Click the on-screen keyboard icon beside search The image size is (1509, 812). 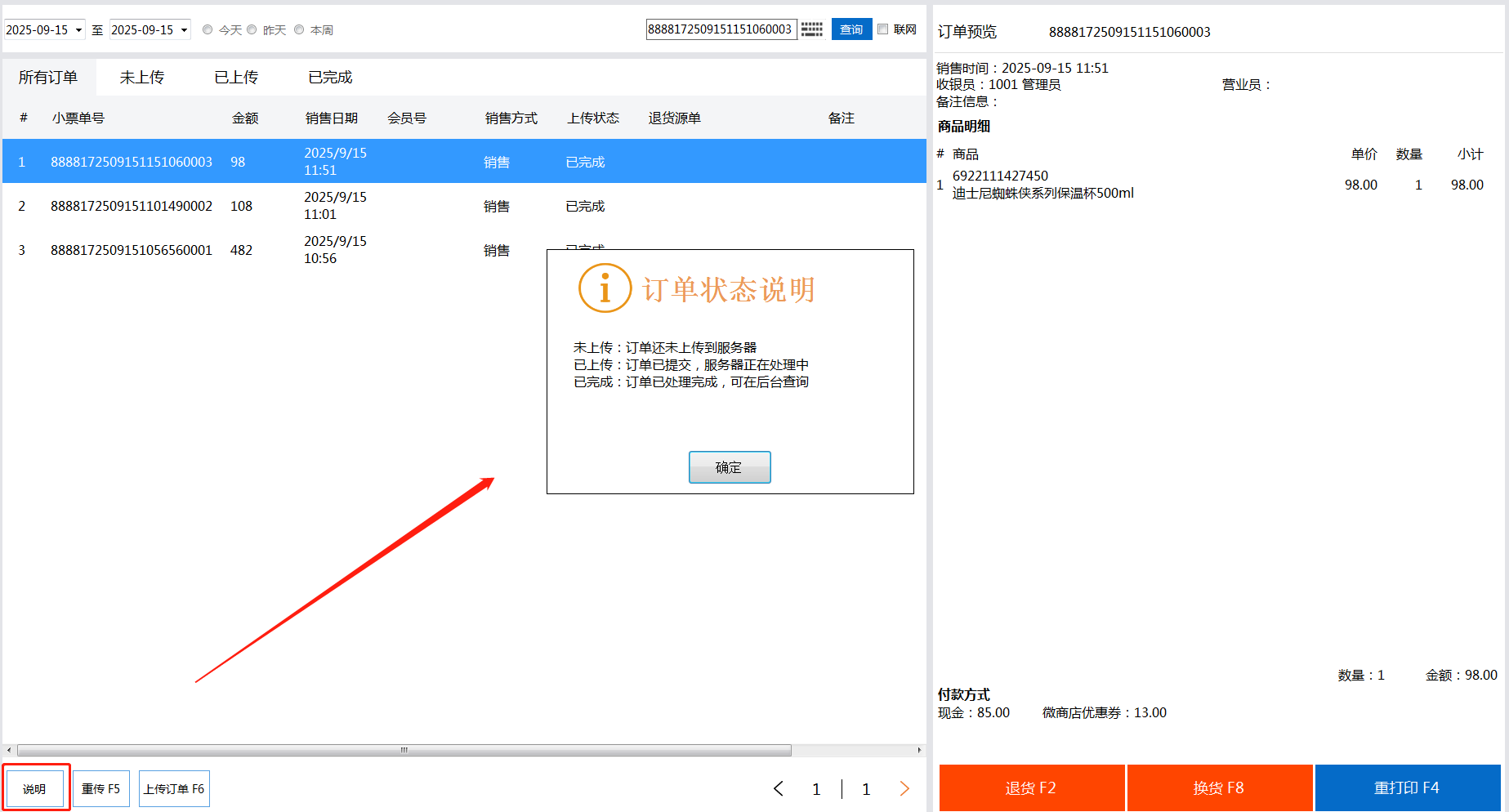811,29
